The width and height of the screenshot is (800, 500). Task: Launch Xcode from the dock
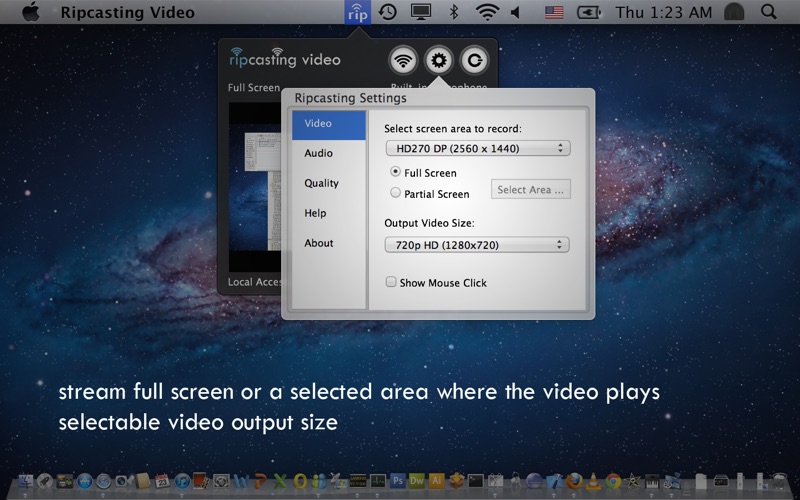[x=555, y=481]
